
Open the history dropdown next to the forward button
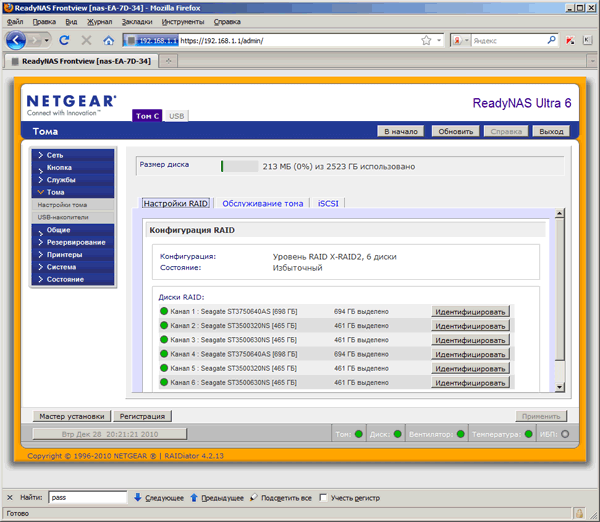click(x=47, y=40)
